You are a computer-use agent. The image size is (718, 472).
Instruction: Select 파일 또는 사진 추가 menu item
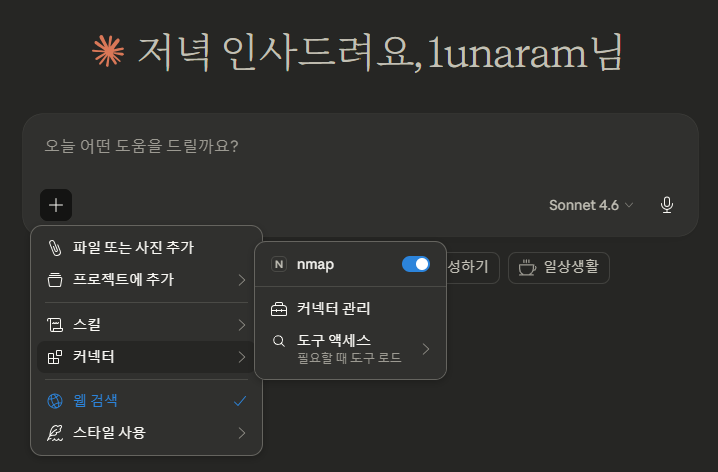coord(134,247)
